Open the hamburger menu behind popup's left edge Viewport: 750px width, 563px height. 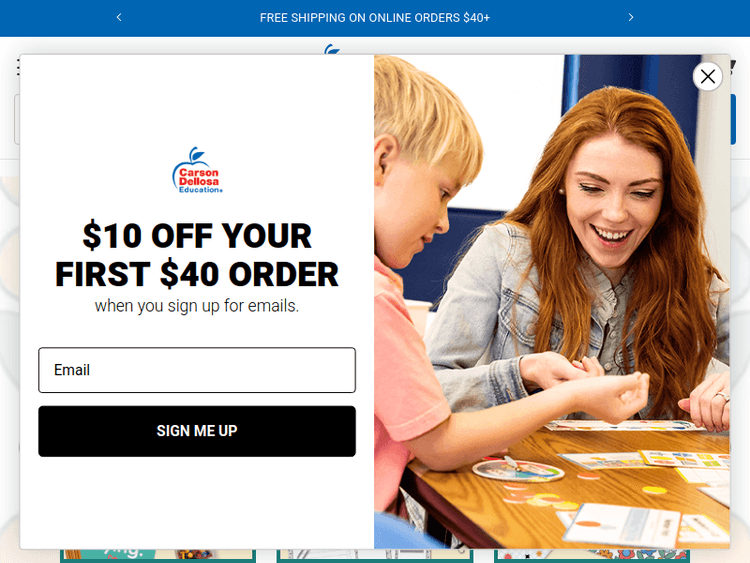tap(18, 67)
